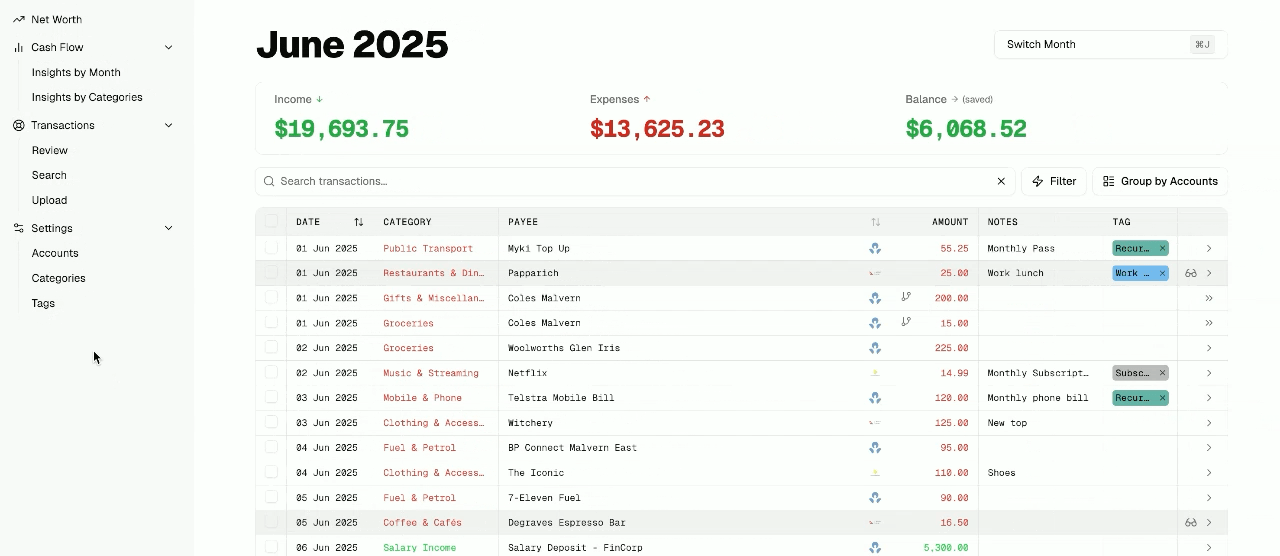The width and height of the screenshot is (1280, 556).
Task: Go to the Categories settings page
Action: (x=58, y=278)
